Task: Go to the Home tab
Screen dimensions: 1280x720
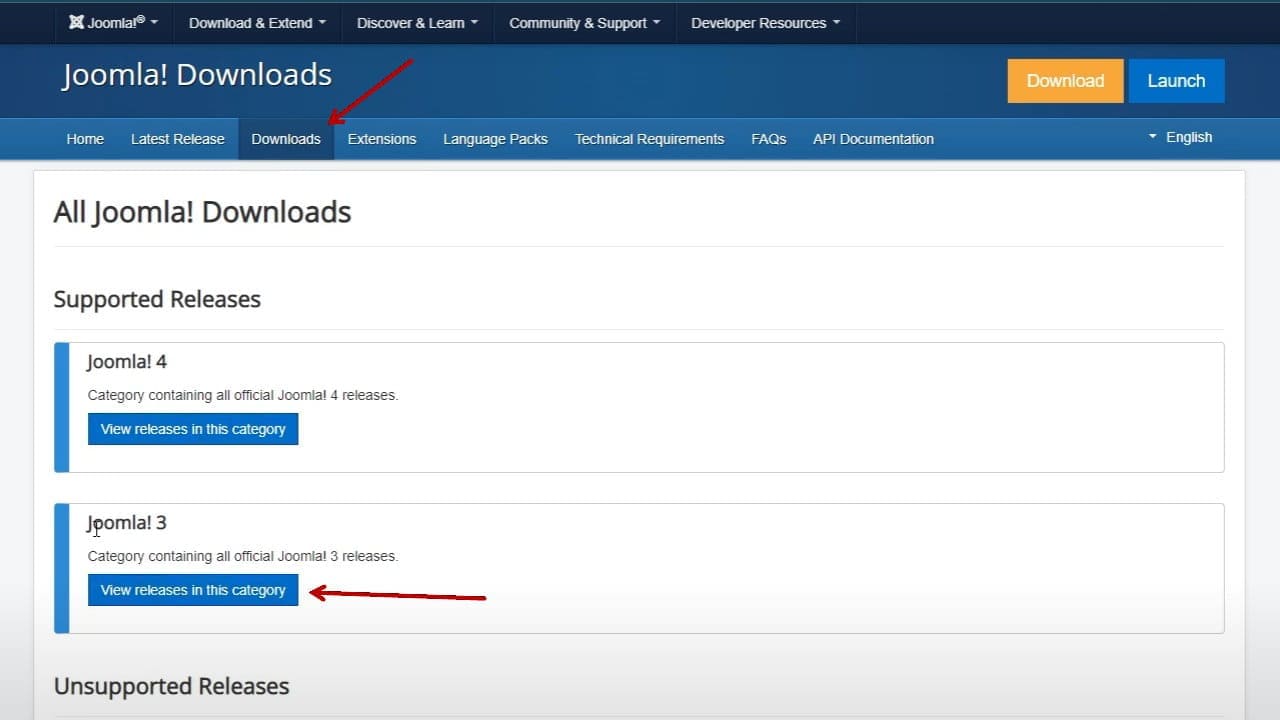Action: pos(85,139)
